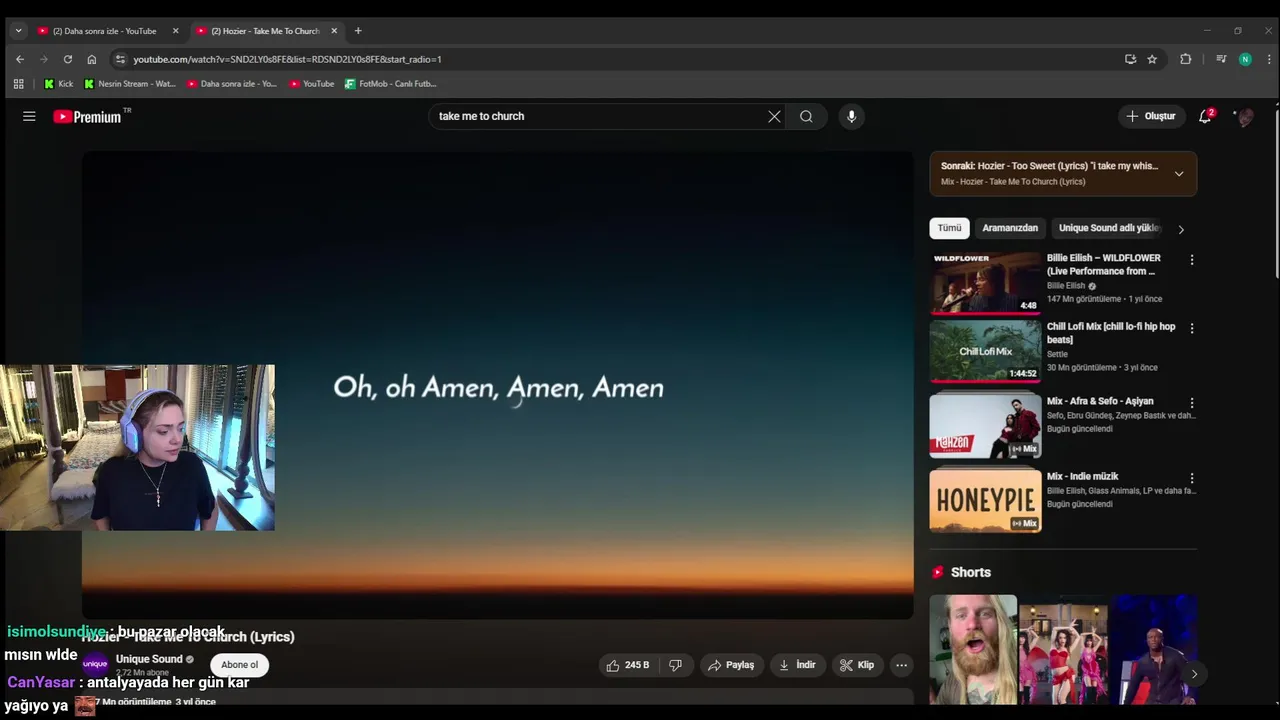Download video with İndir button
Screen dimensions: 1280x720
pyautogui.click(x=797, y=665)
